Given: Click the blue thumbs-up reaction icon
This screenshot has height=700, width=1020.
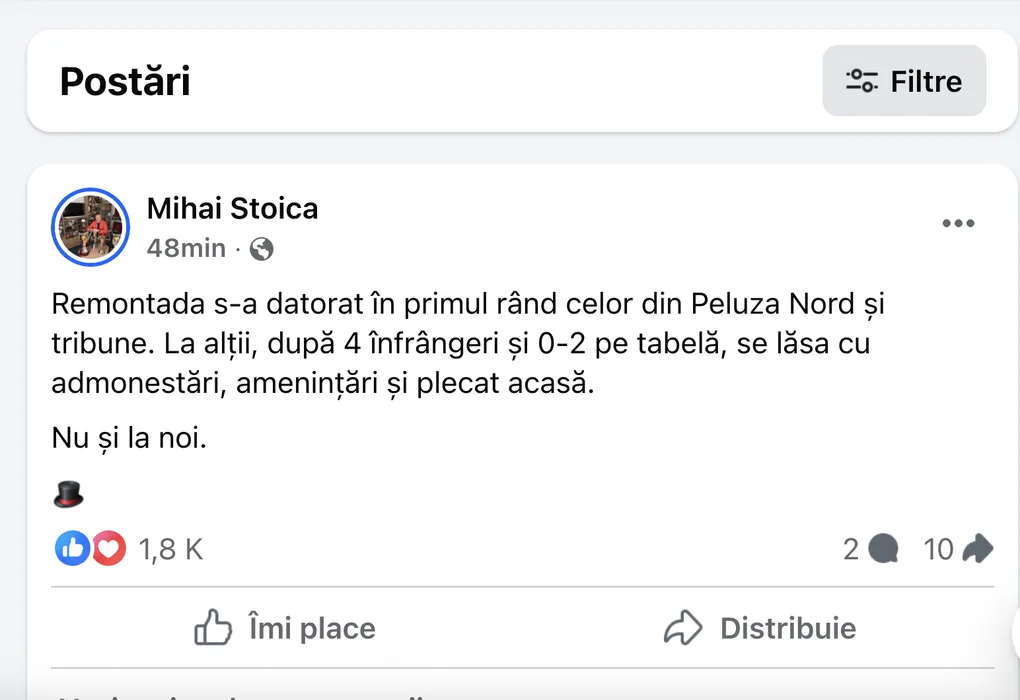Looking at the screenshot, I should point(72,548).
